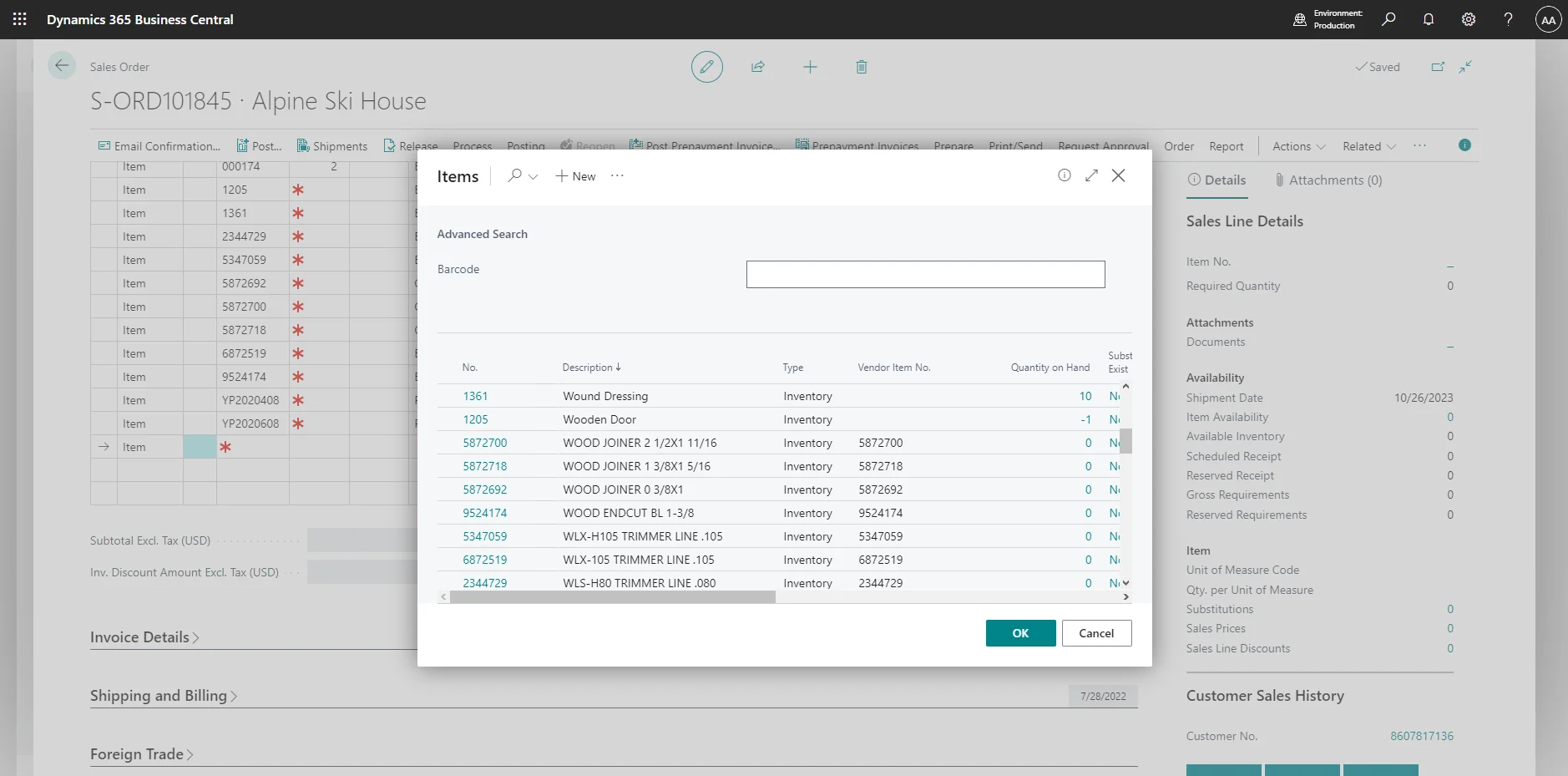Image resolution: width=1568 pixels, height=776 pixels.
Task: Switch to the Attachments (0) tab
Action: click(1328, 180)
